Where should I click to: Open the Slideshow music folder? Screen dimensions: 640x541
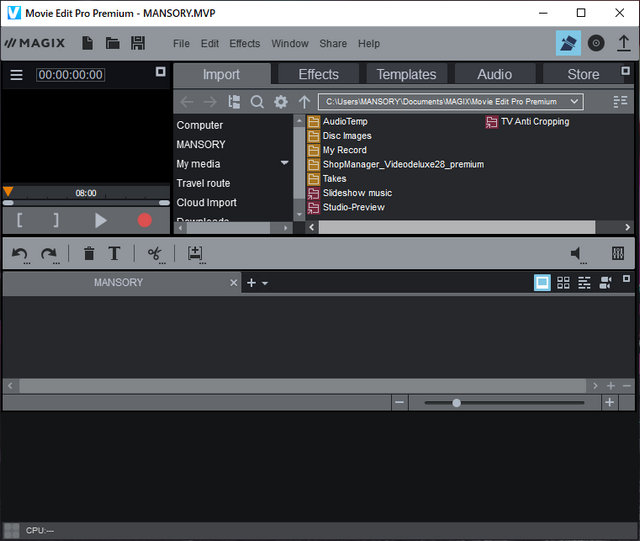click(357, 193)
